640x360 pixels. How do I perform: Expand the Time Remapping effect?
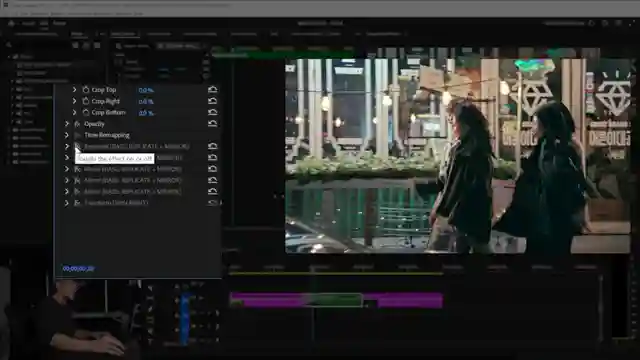pos(67,135)
